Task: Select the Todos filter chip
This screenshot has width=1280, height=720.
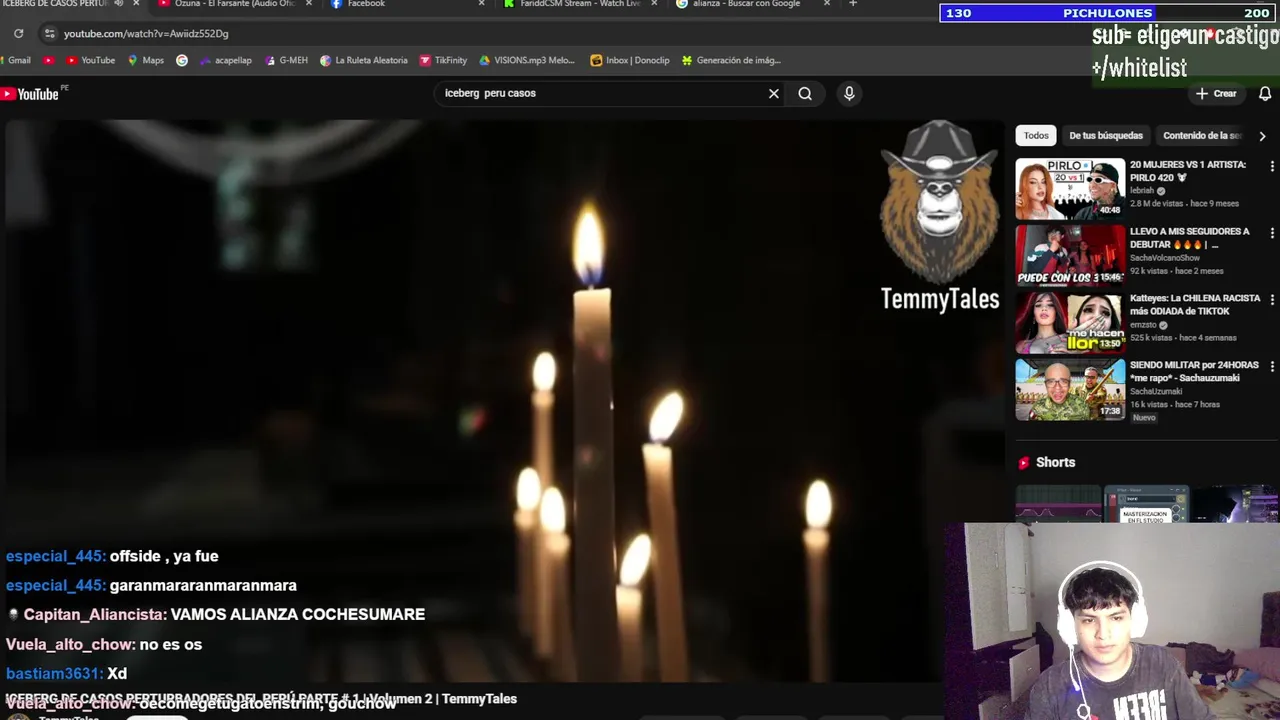Action: pos(1036,135)
